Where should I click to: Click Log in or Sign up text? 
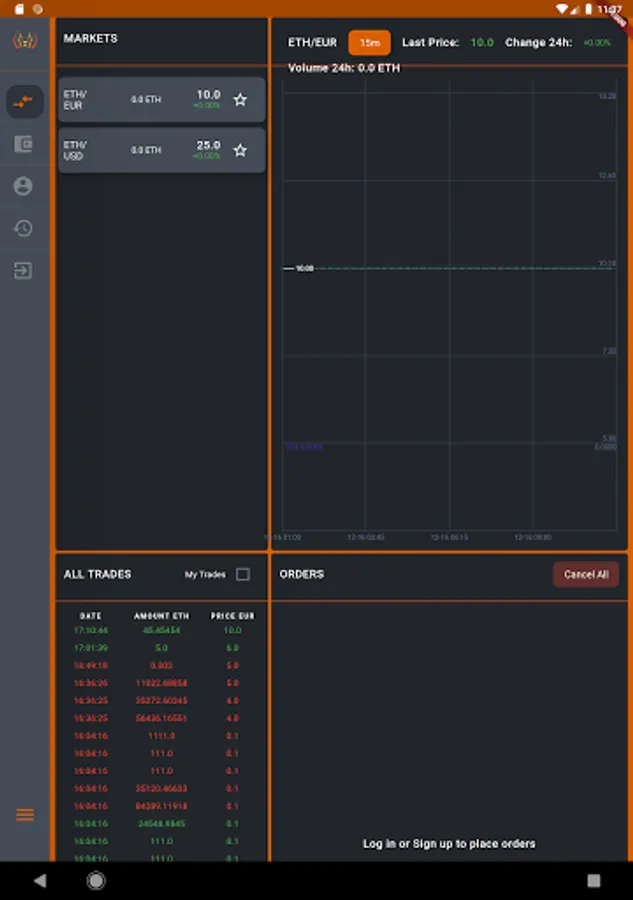449,843
